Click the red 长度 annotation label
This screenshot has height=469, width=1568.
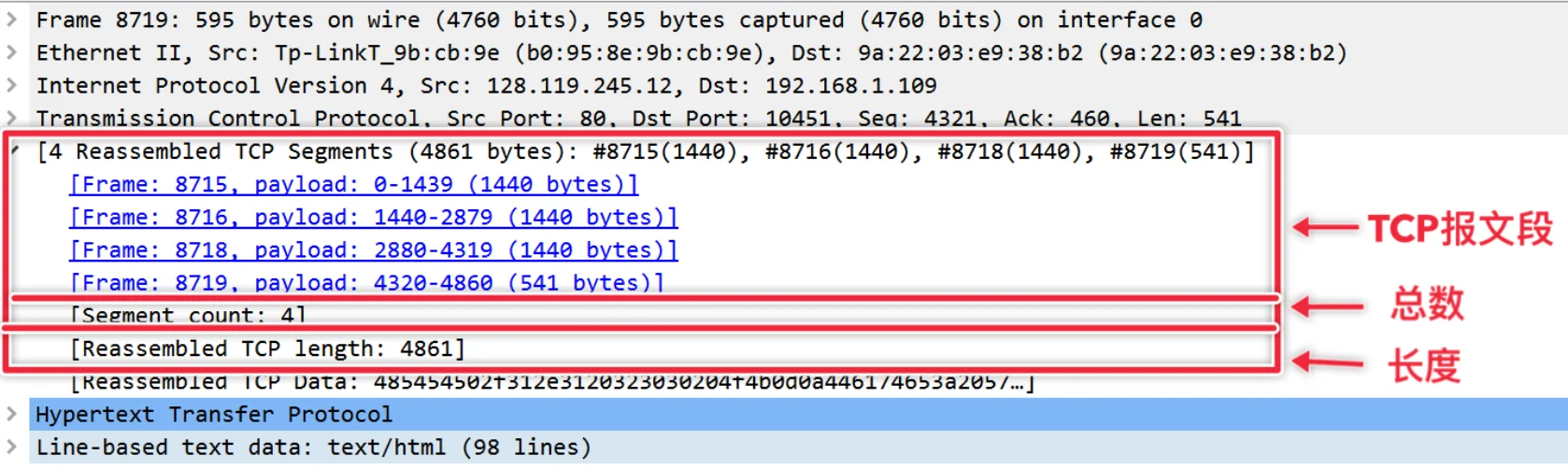pyautogui.click(x=1423, y=365)
